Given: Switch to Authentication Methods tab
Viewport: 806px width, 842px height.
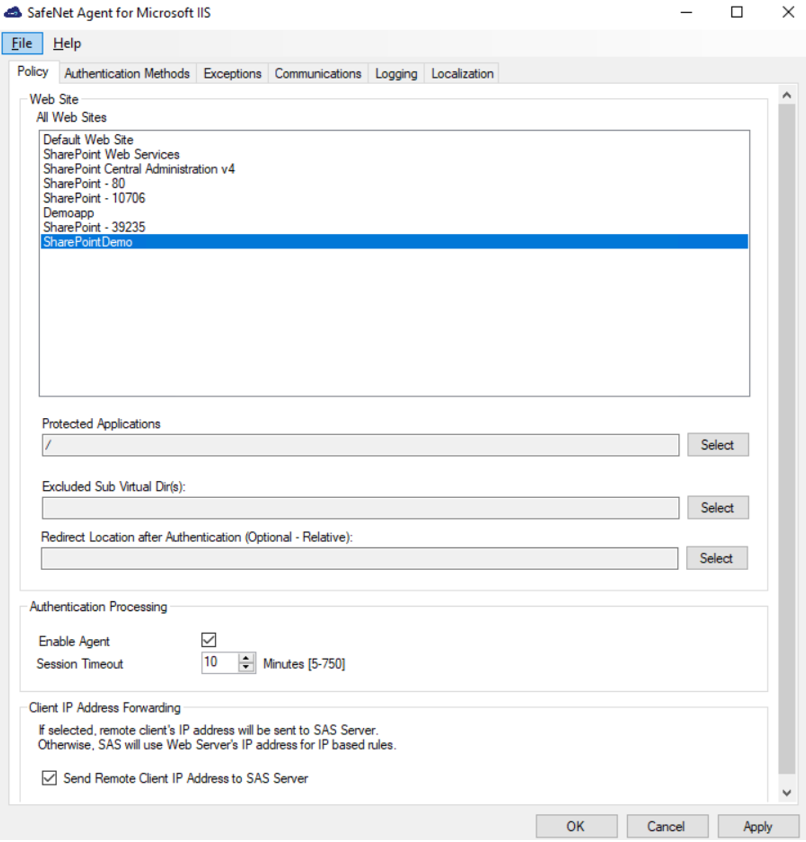Looking at the screenshot, I should click(126, 74).
